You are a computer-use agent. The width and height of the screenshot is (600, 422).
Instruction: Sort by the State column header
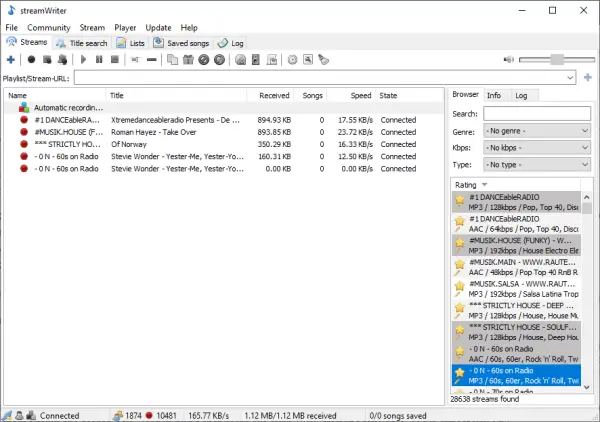pyautogui.click(x=409, y=95)
